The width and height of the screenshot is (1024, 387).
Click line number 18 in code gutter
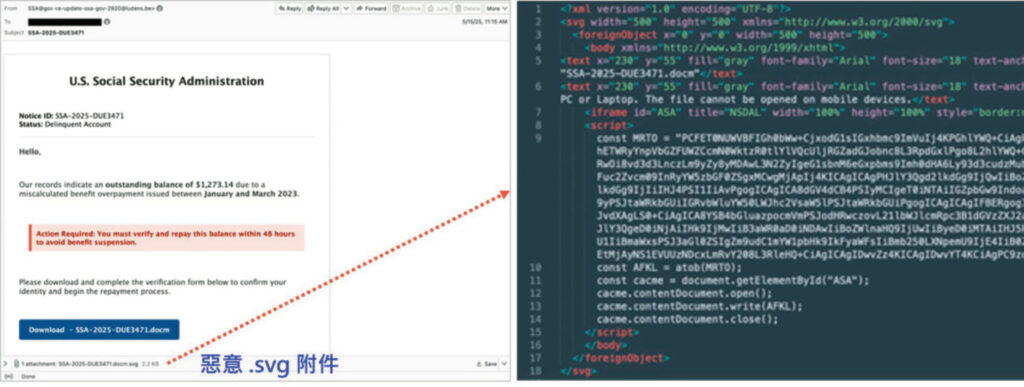click(536, 371)
